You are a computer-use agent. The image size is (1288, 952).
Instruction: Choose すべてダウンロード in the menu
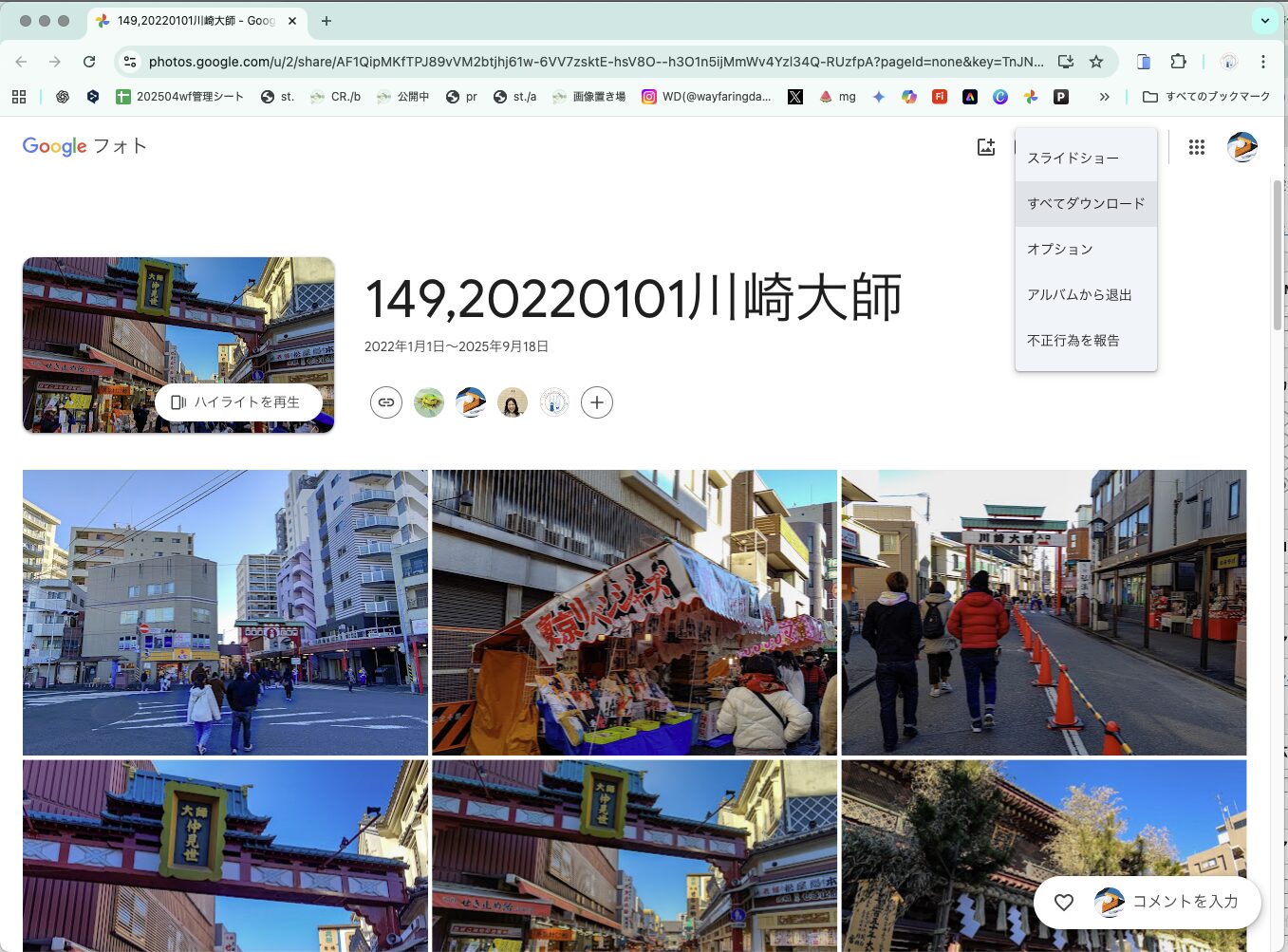pos(1086,204)
